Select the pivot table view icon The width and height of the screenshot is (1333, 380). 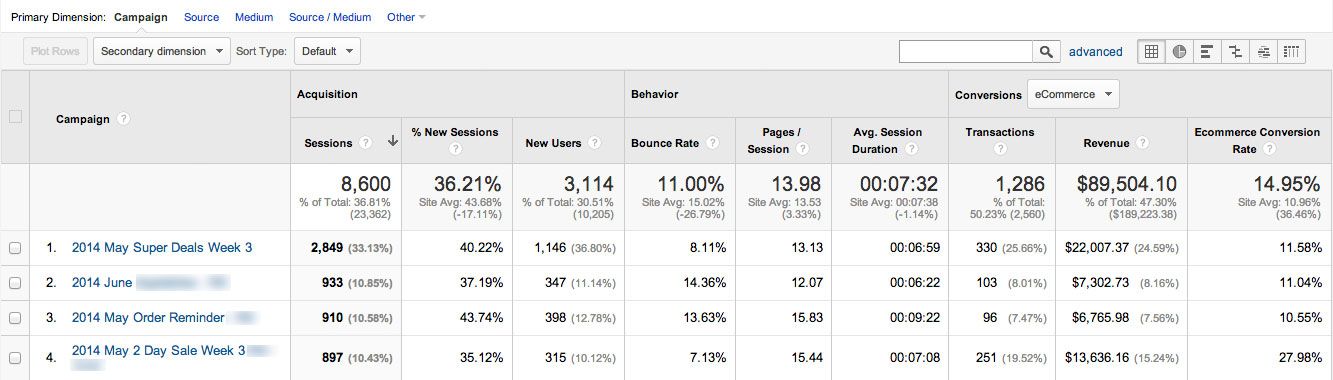click(1292, 52)
